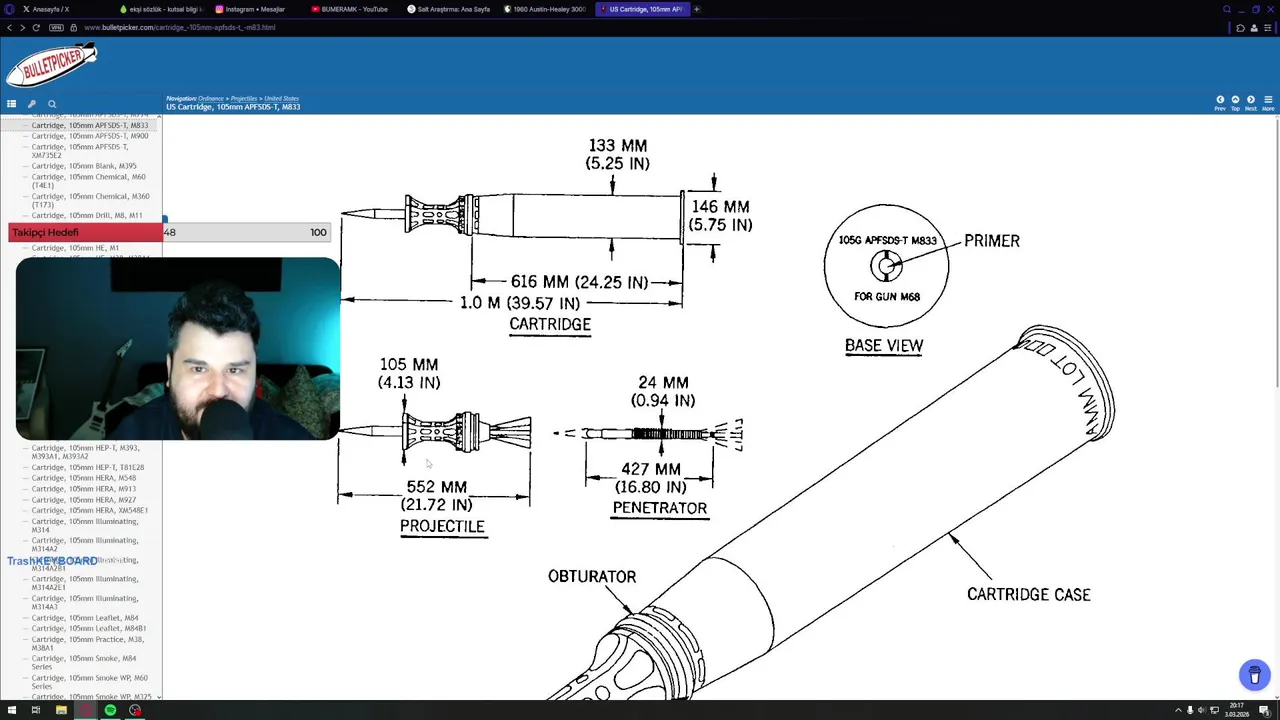Open a new browser tab with plus
This screenshot has height=720, width=1280.
tap(697, 9)
